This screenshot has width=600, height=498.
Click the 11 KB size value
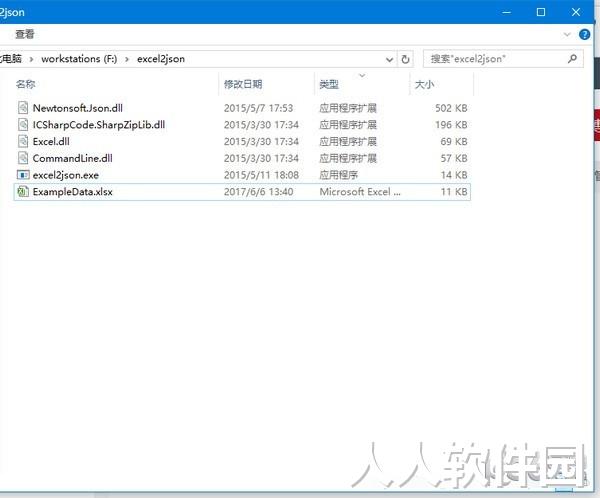coord(454,192)
